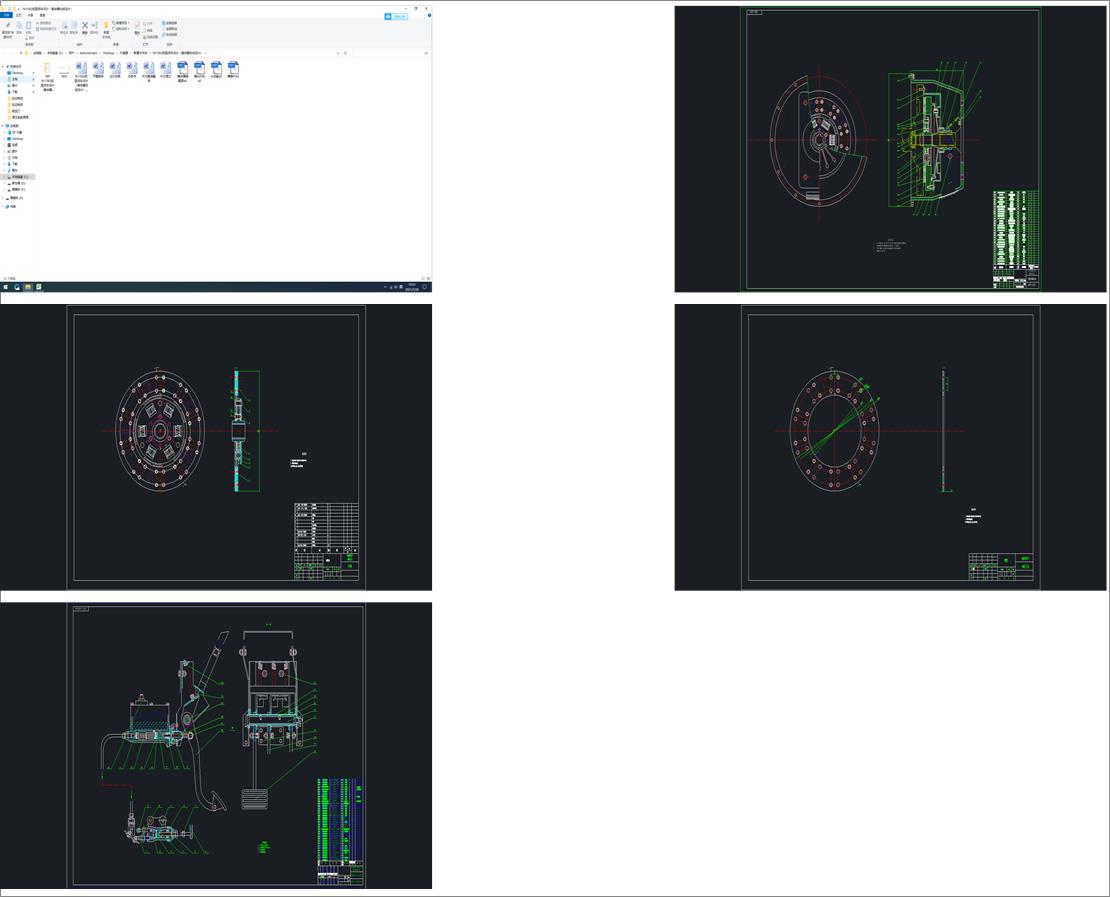Image resolution: width=1110 pixels, height=897 pixels.
Task: Open the blue File tab in ribbon
Action: pos(6,15)
